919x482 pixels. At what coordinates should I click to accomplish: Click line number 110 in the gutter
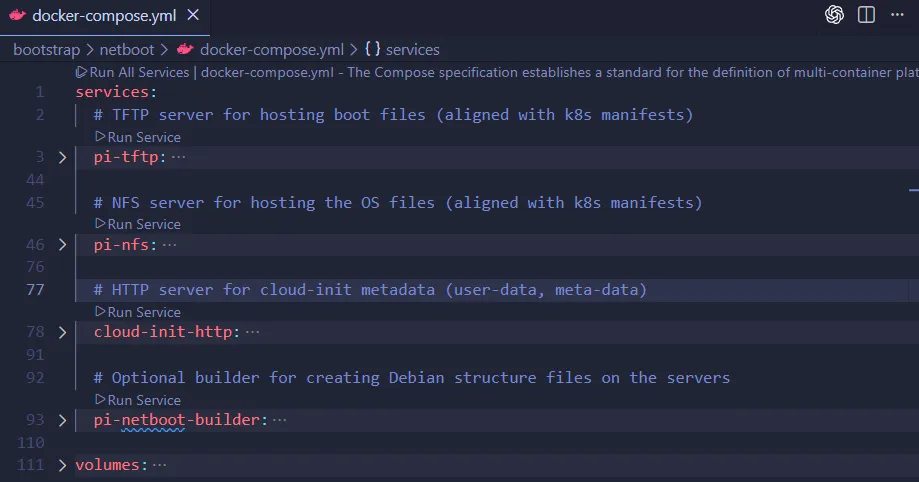(x=31, y=443)
